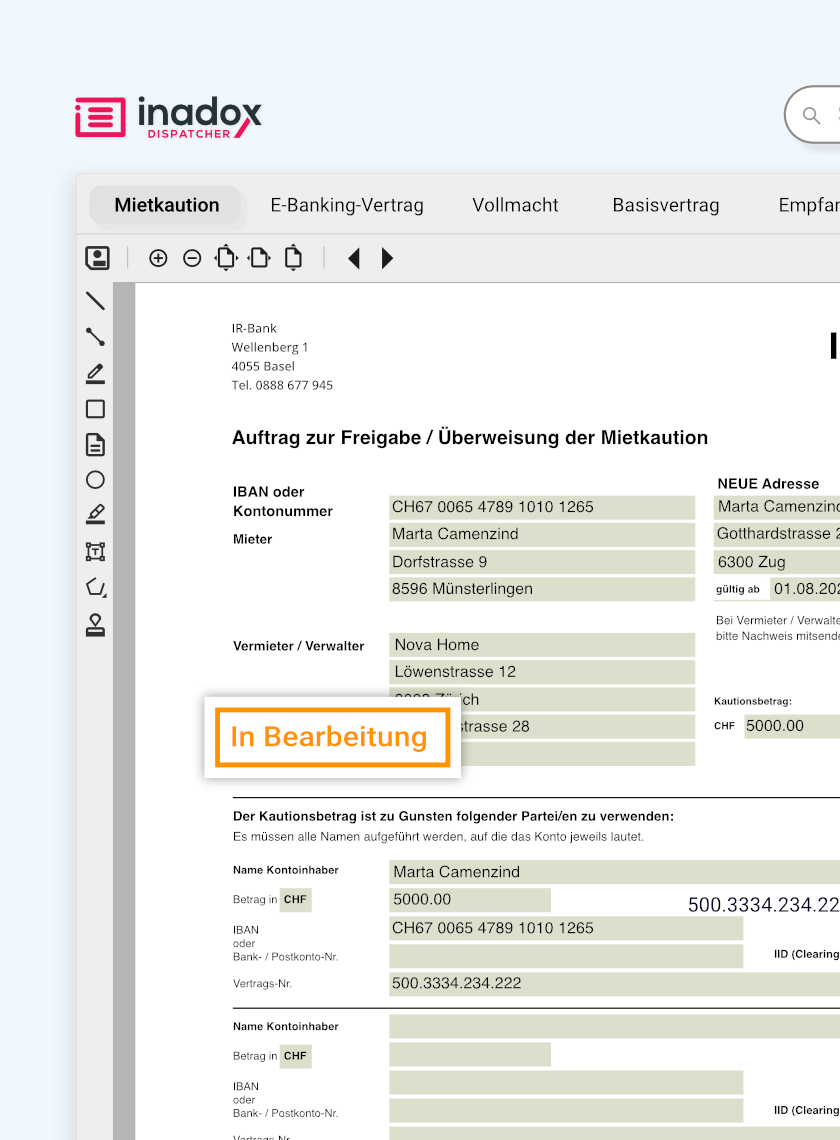
Task: Click Vertrags-Nr. field 500.3334.234.222
Action: click(615, 984)
